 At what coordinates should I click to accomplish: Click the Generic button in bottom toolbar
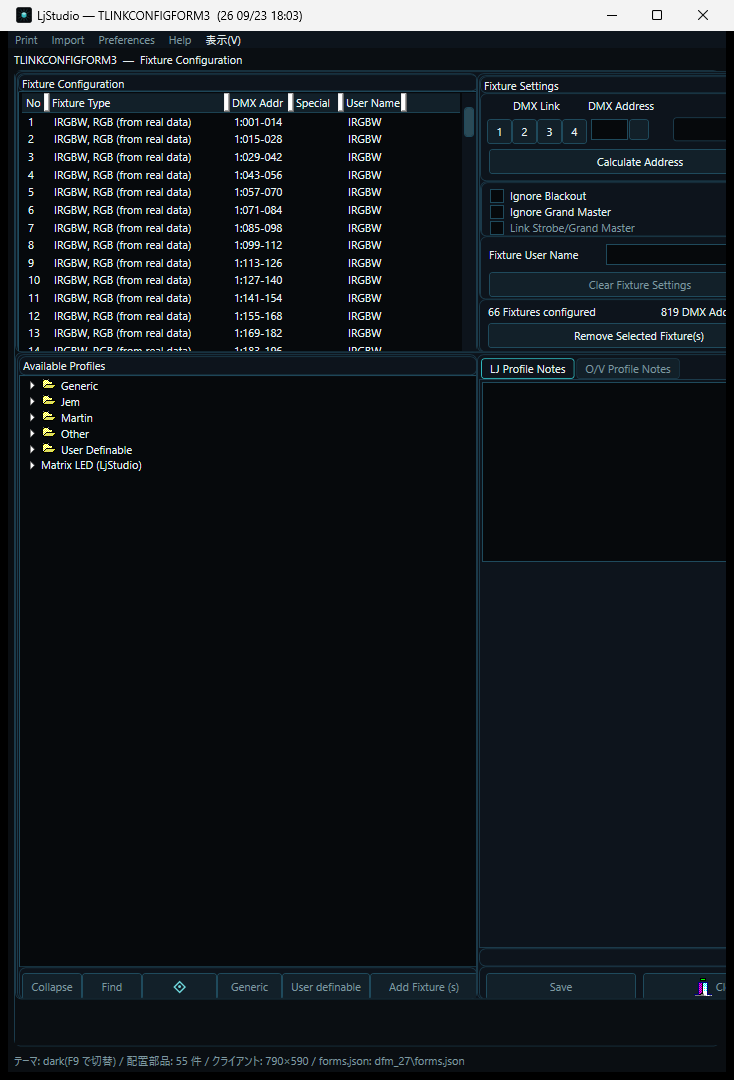click(249, 987)
